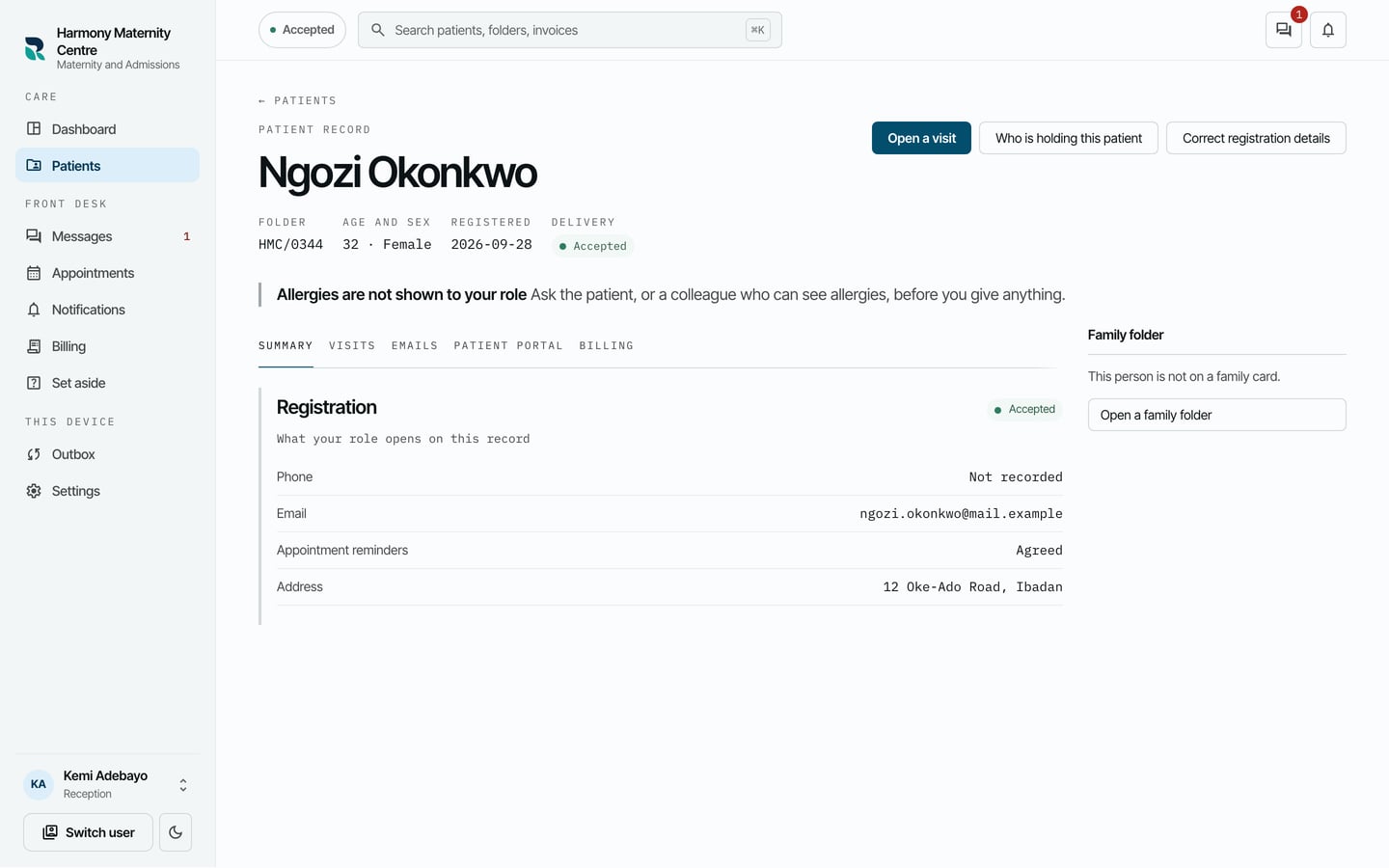1389x868 pixels.
Task: Open notifications bell in top bar
Action: [1328, 30]
